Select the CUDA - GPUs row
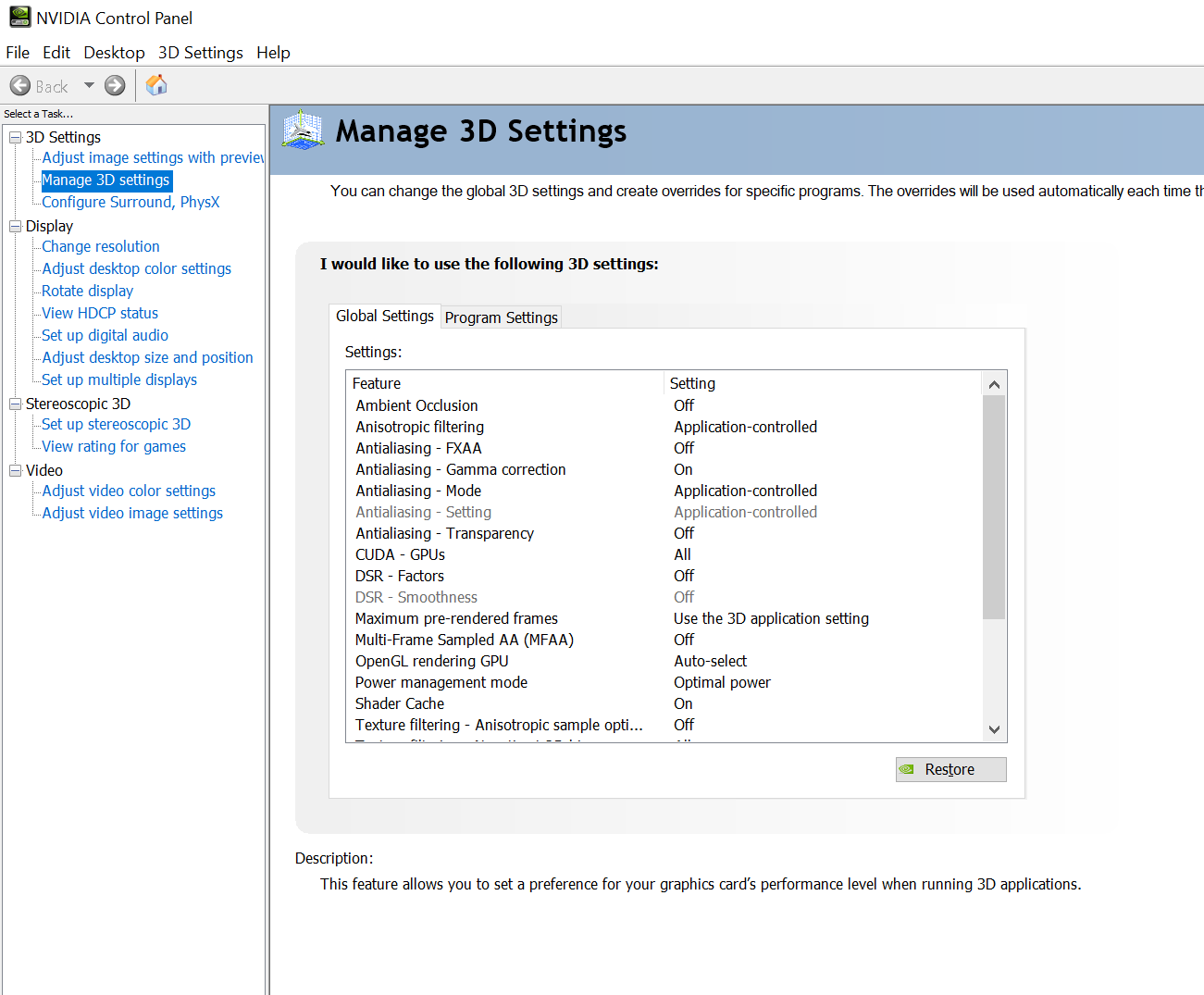 [x=664, y=554]
